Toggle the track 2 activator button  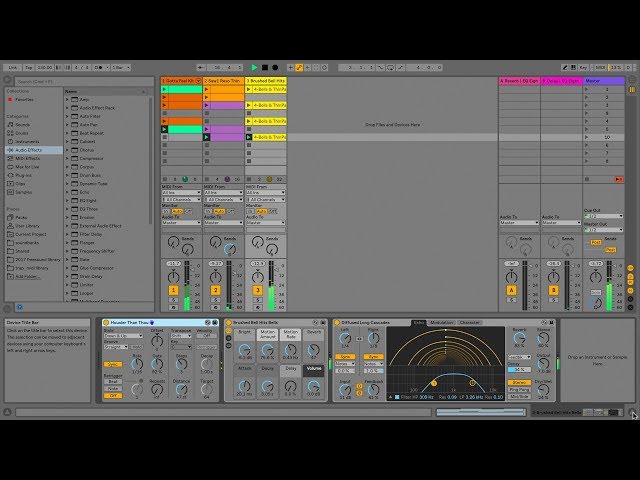(x=216, y=290)
